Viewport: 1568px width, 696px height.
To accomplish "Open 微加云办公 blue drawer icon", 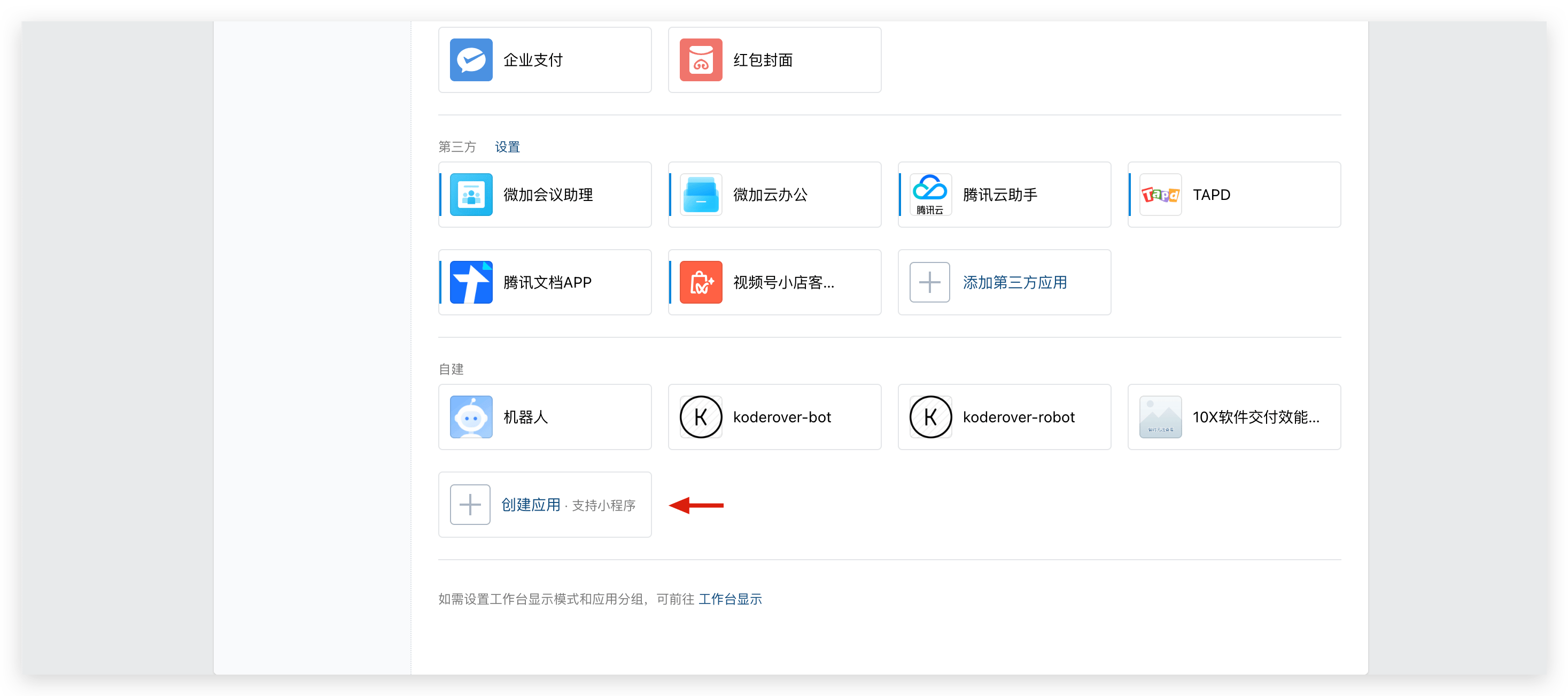I will [701, 195].
